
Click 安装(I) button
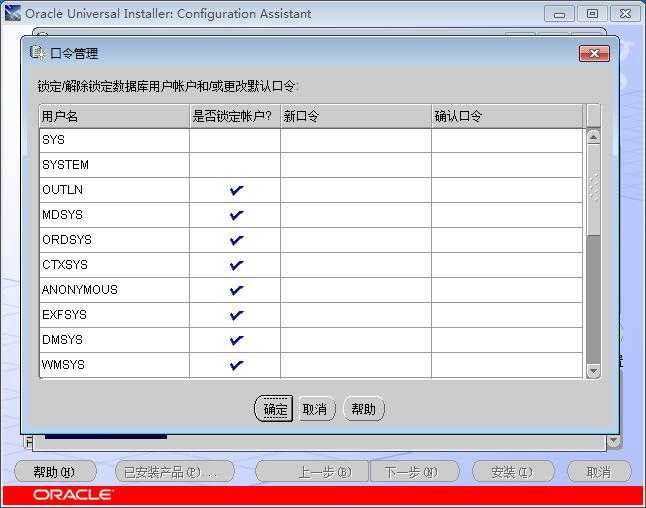click(x=513, y=471)
